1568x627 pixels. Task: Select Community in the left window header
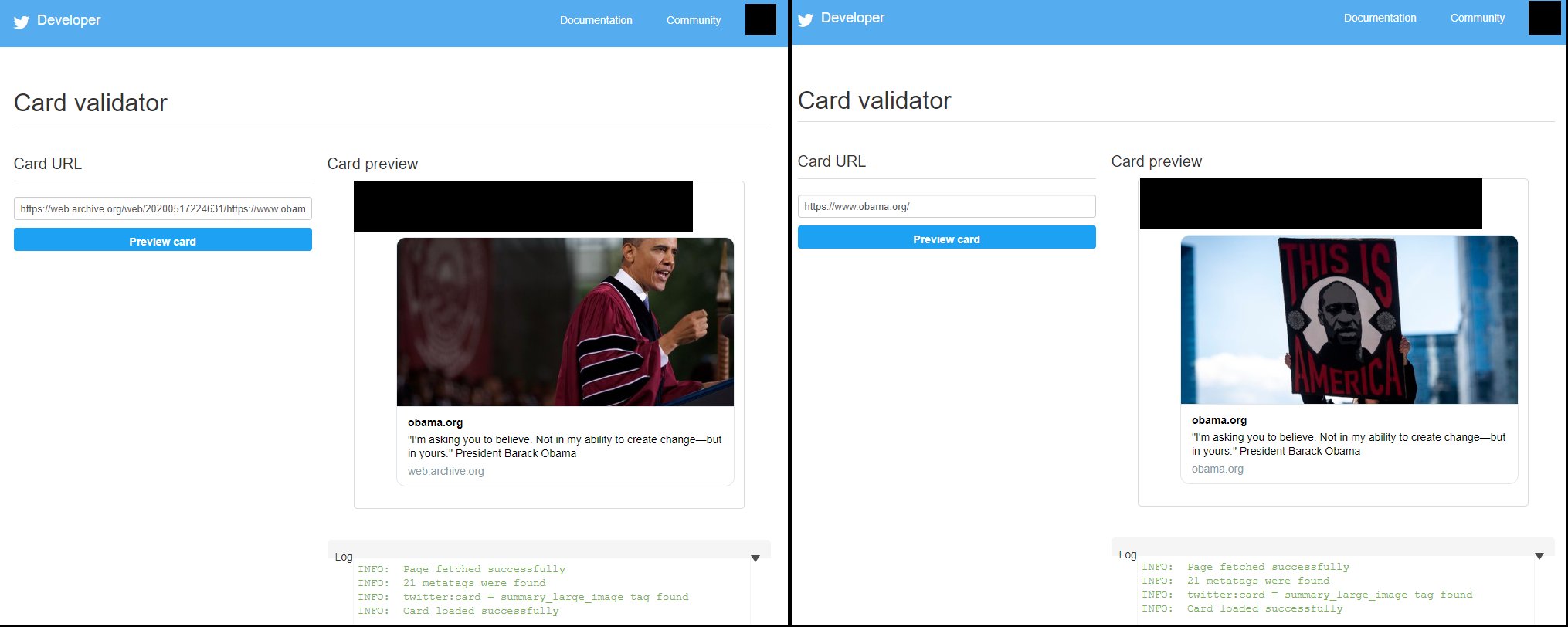pos(693,20)
